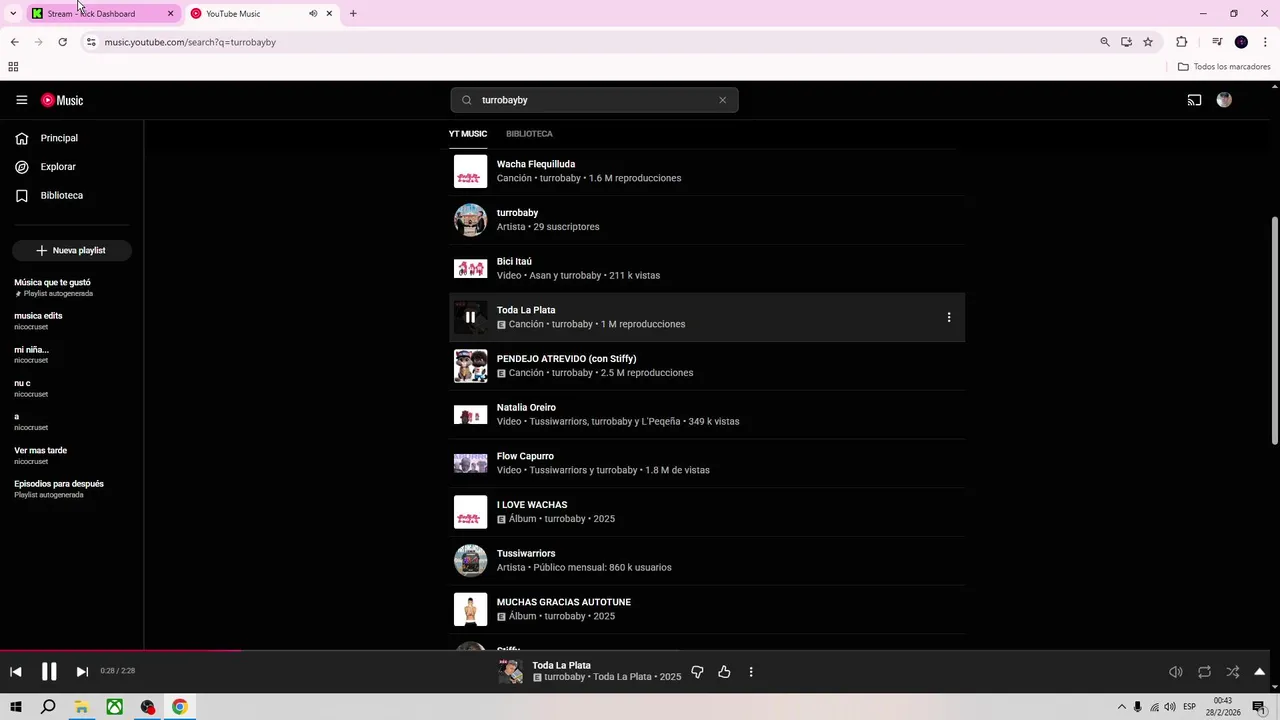Show hidden system tray icons

1121,707
